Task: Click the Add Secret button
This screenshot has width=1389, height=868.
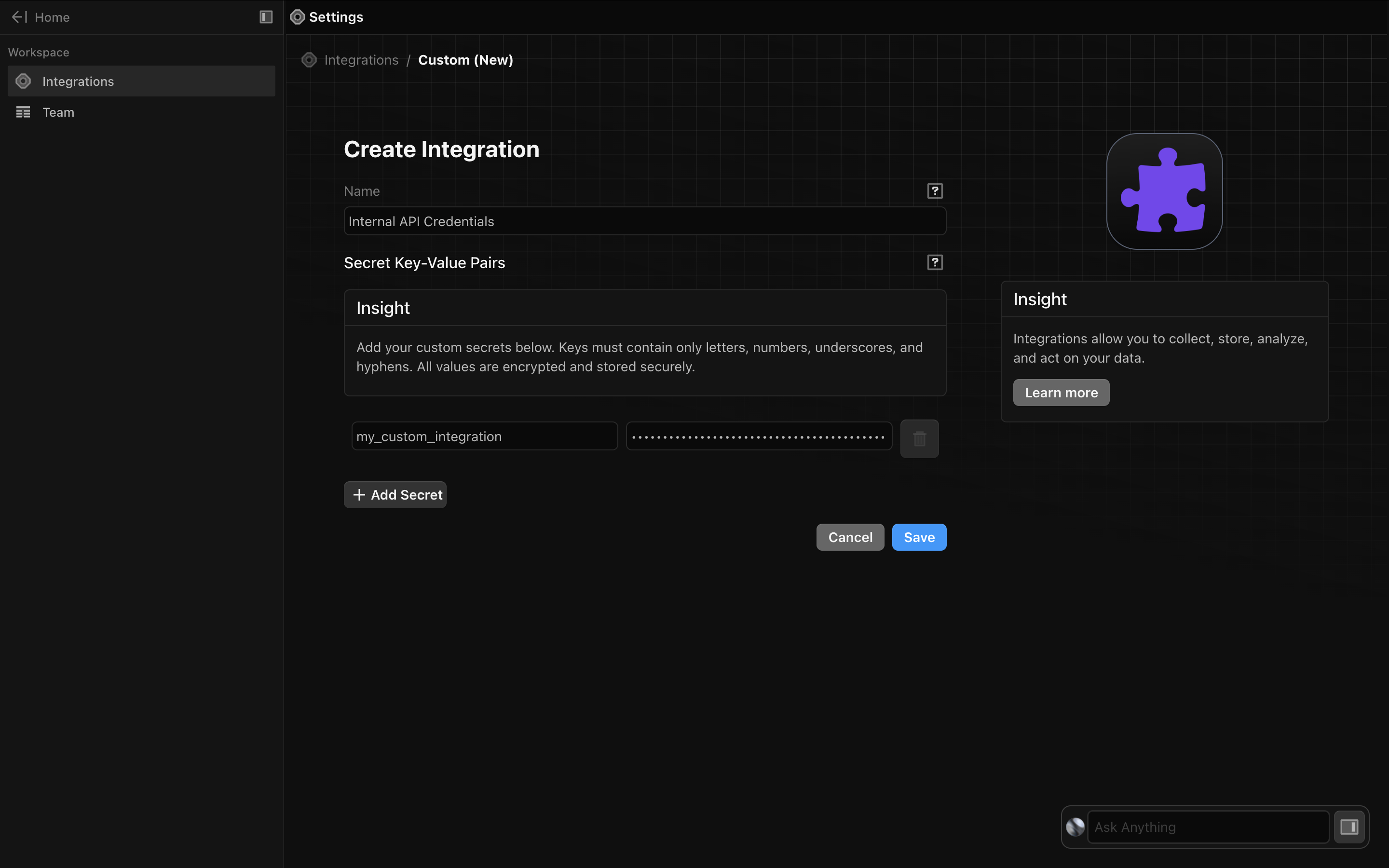Action: click(395, 495)
